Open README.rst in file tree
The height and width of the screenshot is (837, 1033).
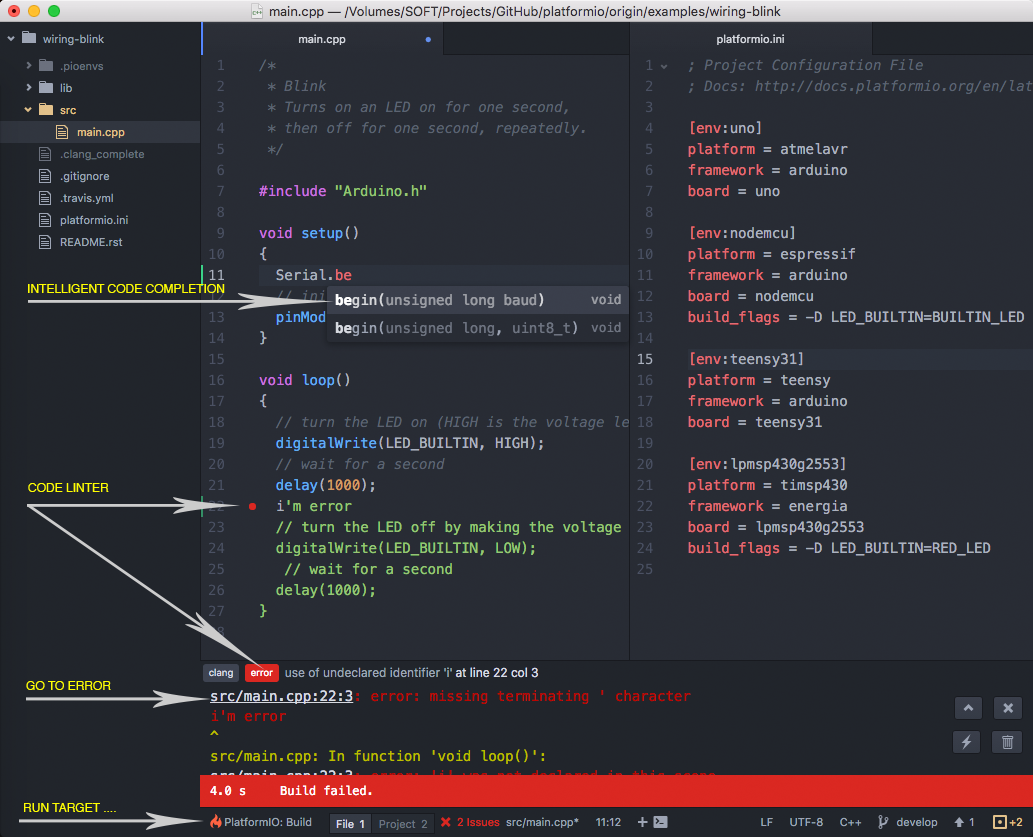[100, 242]
